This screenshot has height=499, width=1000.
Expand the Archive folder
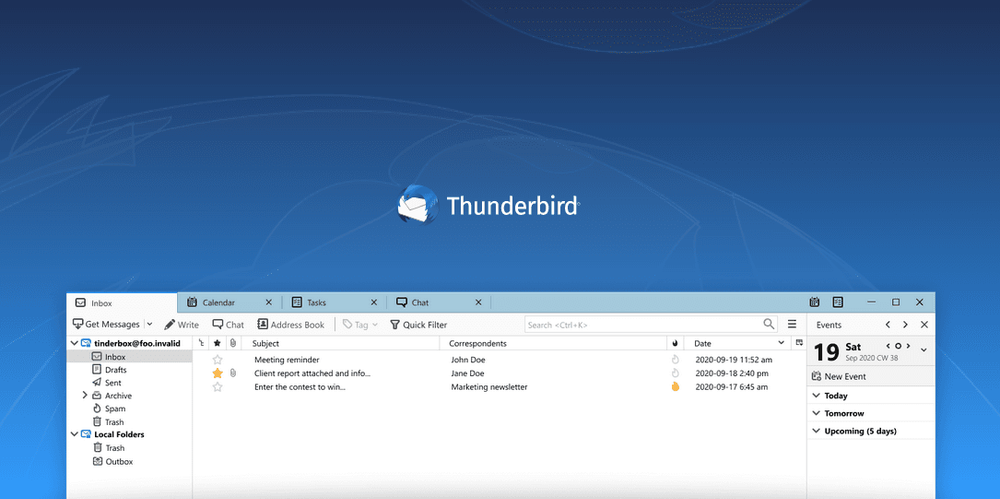click(85, 396)
